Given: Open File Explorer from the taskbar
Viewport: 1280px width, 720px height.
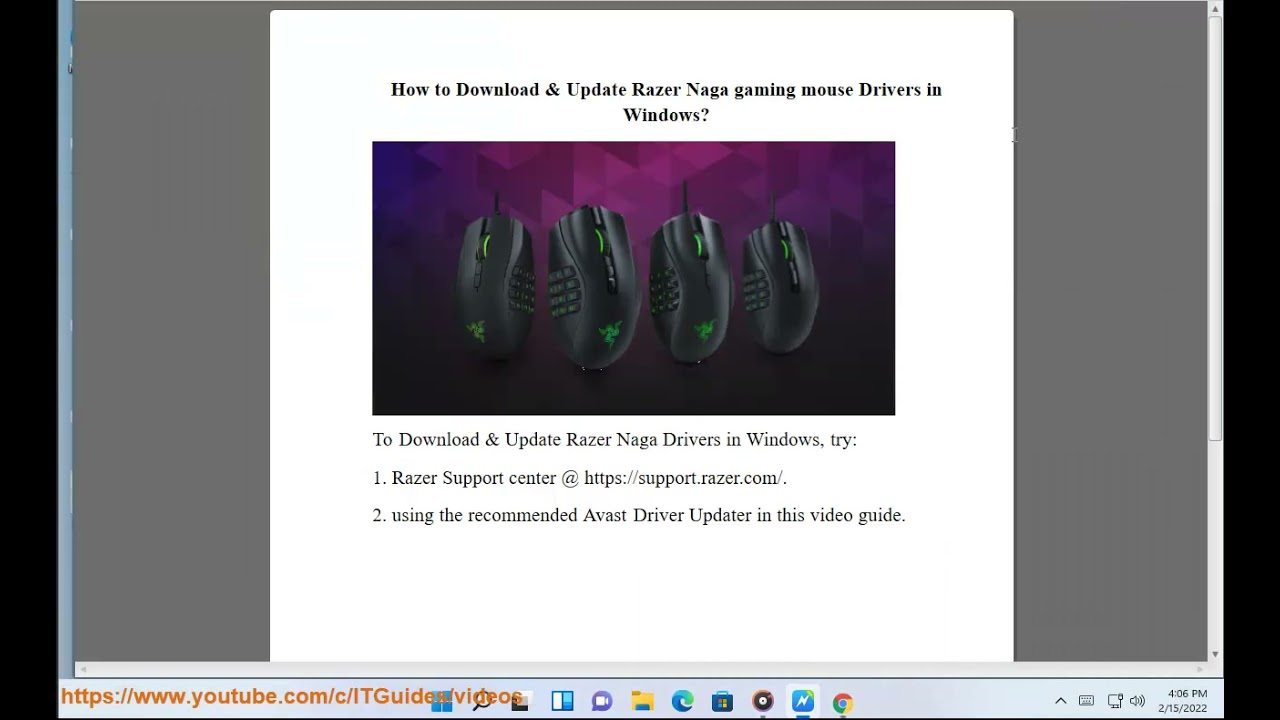Looking at the screenshot, I should 642,702.
